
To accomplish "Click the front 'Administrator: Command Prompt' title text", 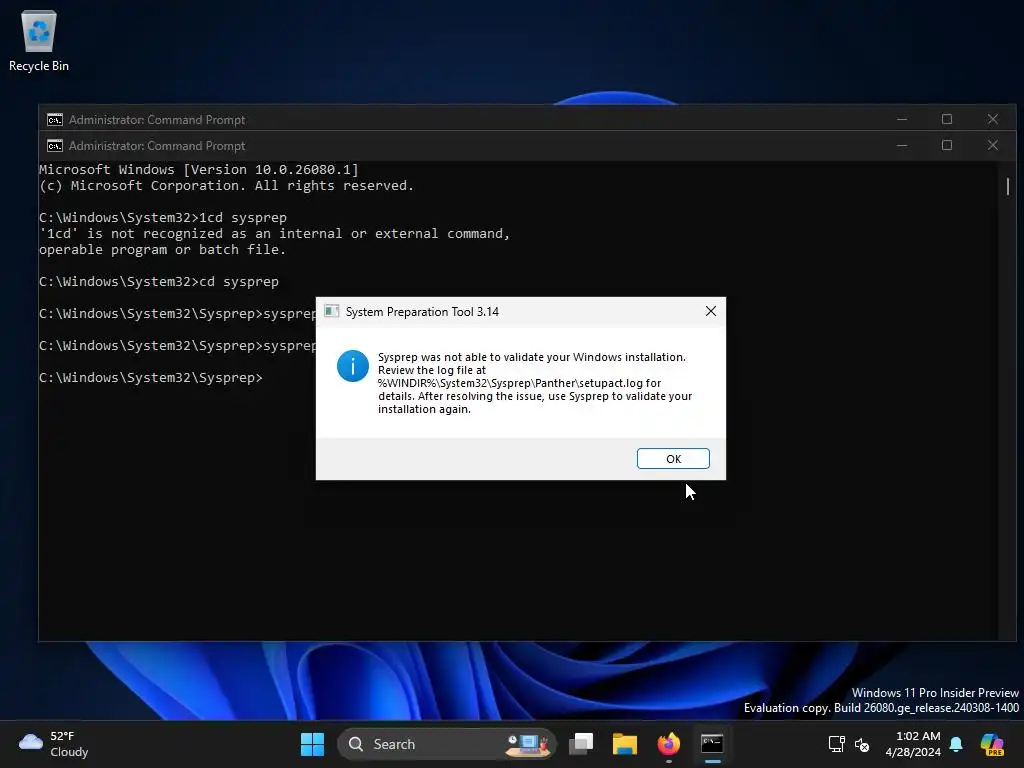I will [x=157, y=146].
